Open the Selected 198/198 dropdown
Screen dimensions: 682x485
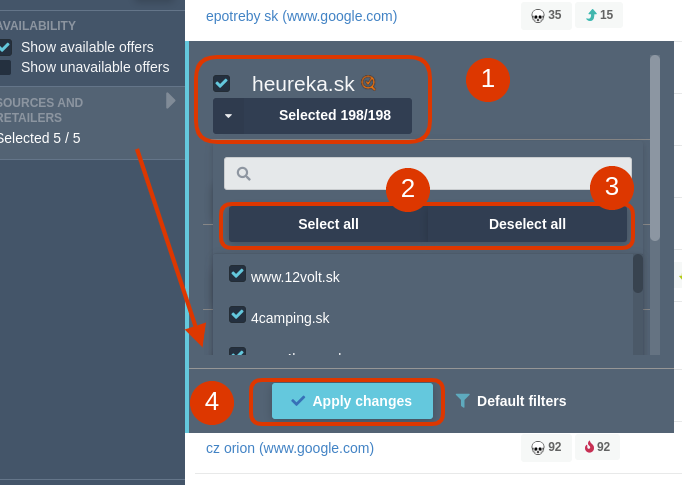point(312,116)
